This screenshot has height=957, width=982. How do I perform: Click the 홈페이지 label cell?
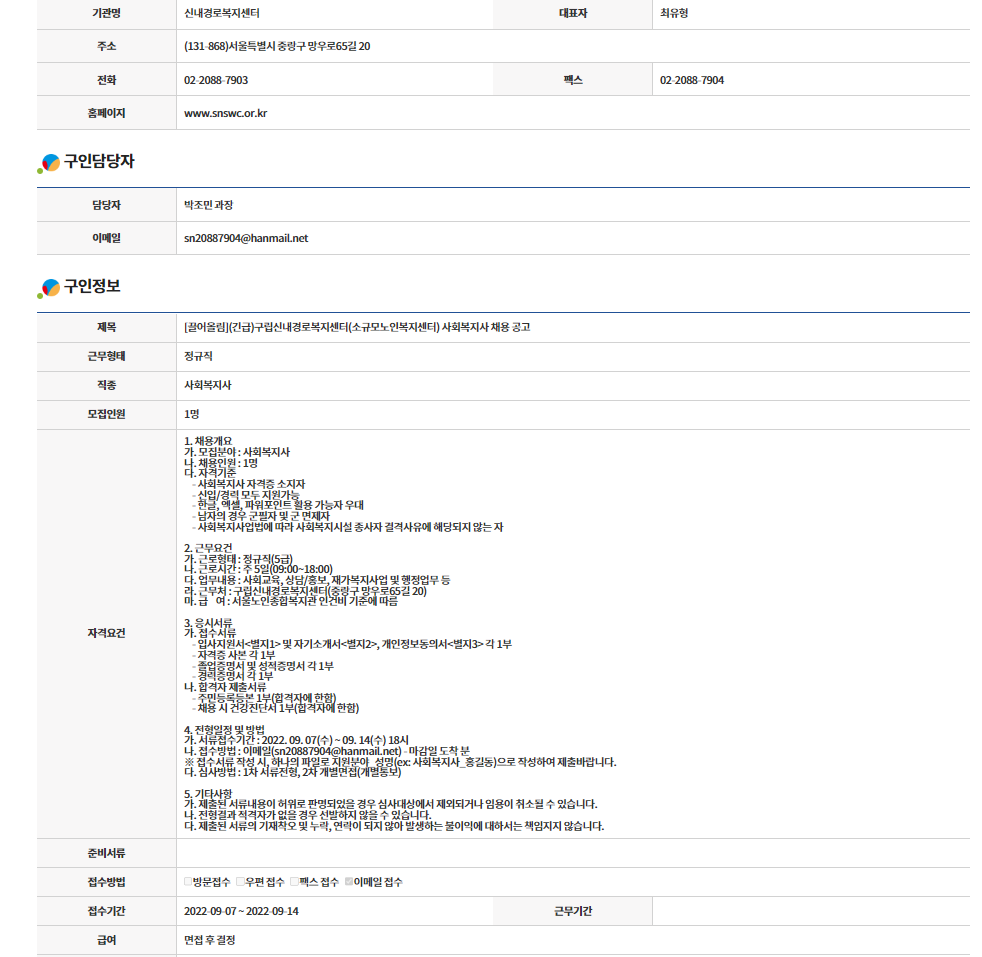click(x=106, y=113)
